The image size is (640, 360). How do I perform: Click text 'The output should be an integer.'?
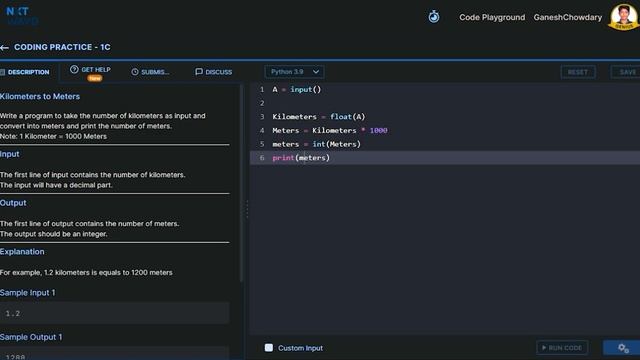point(53,234)
